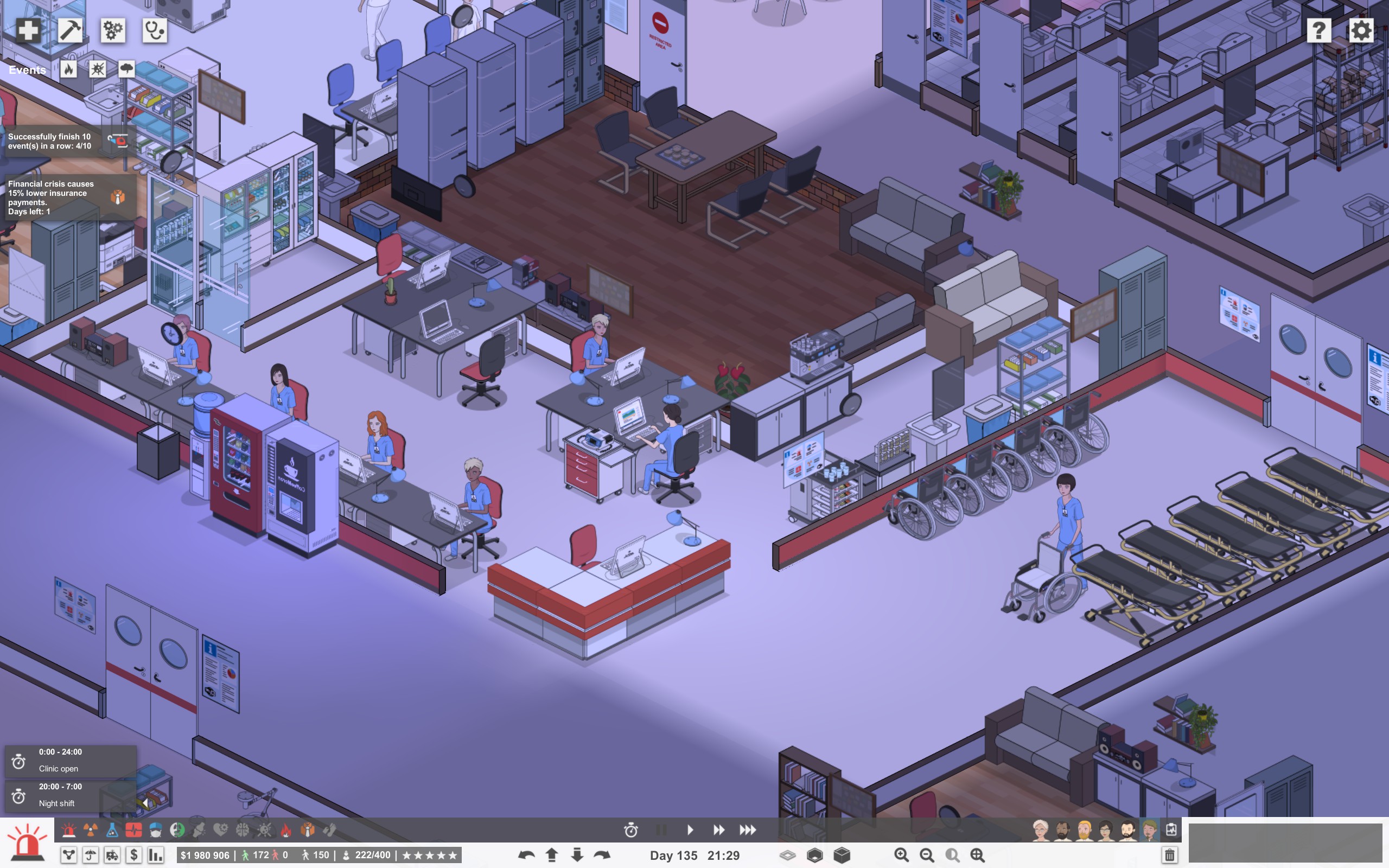Screen dimensions: 1389x868
Task: Select the grayed cardiology heart icon
Action: 220,829
